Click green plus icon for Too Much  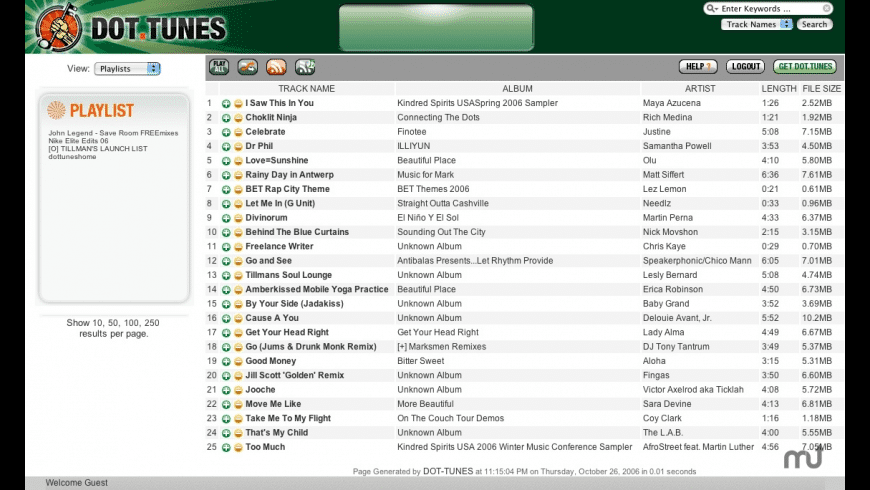pyautogui.click(x=226, y=448)
